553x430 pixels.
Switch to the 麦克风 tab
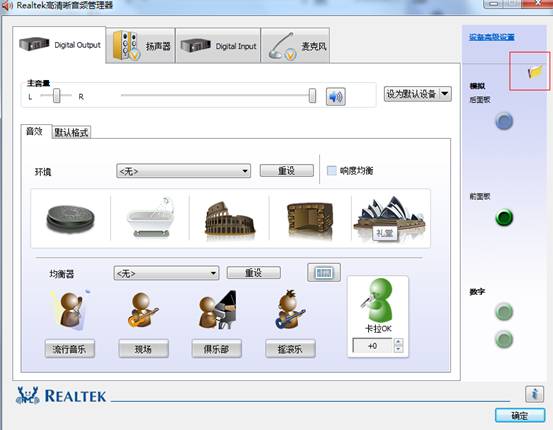pyautogui.click(x=295, y=46)
